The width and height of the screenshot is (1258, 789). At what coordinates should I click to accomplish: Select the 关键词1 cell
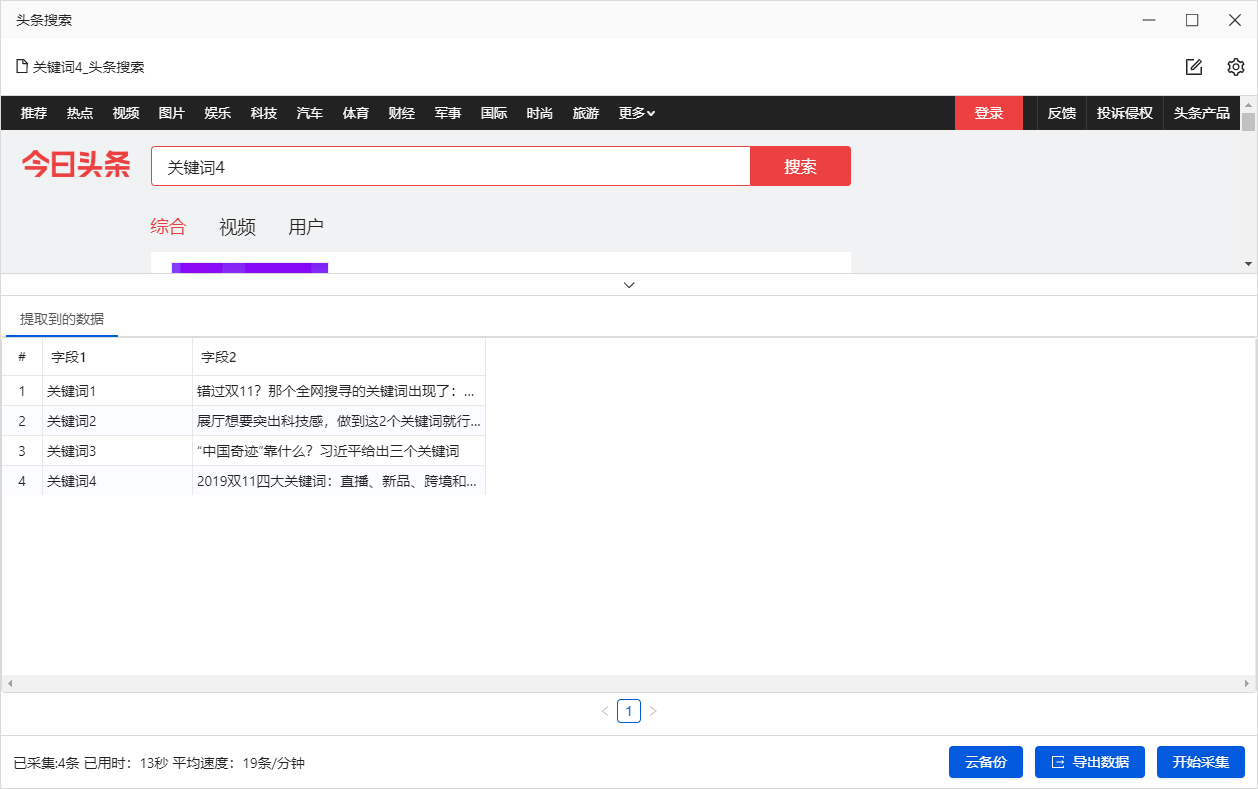[117, 391]
